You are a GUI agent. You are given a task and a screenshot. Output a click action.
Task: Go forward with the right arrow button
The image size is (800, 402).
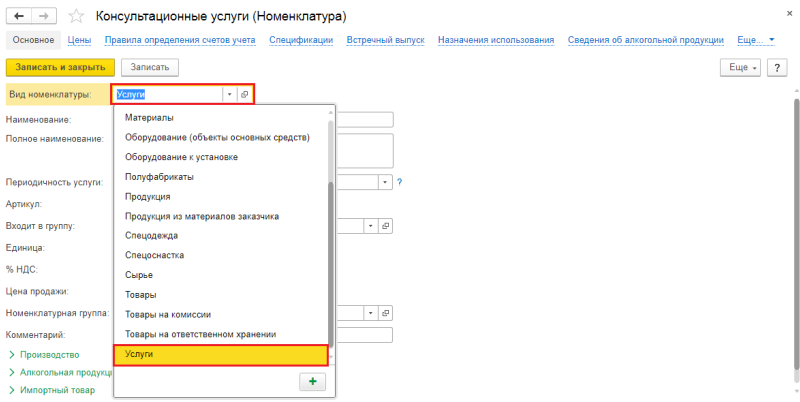click(44, 16)
